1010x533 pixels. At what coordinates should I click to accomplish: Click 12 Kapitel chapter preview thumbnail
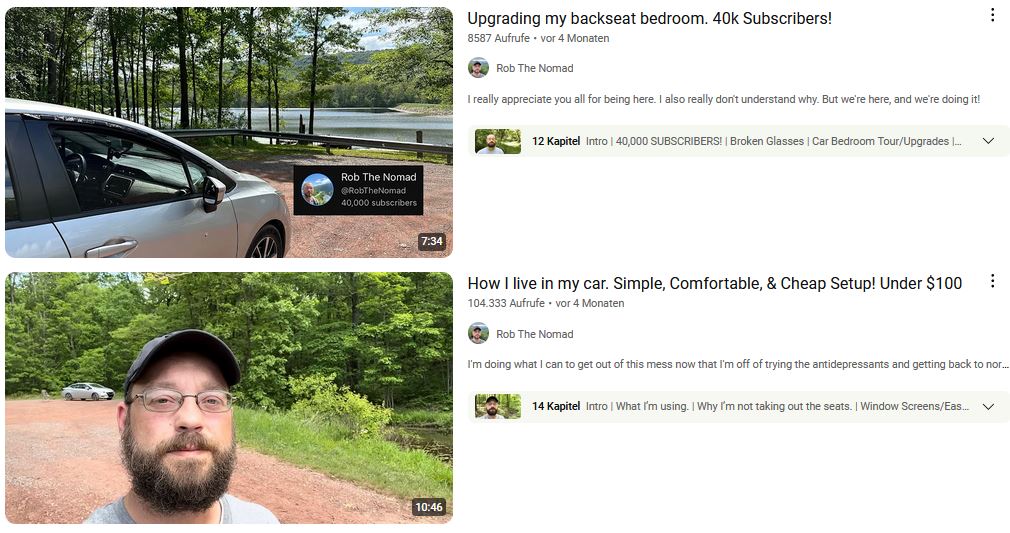498,141
